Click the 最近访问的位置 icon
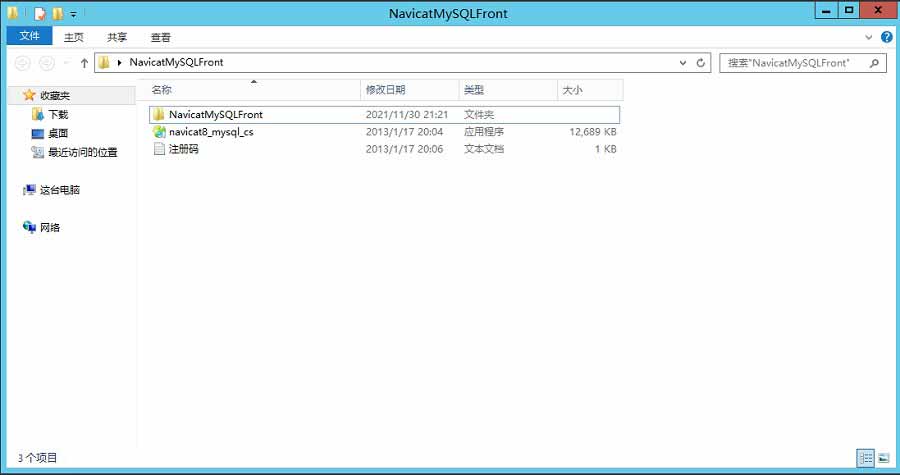Image resolution: width=900 pixels, height=475 pixels. tap(38, 152)
